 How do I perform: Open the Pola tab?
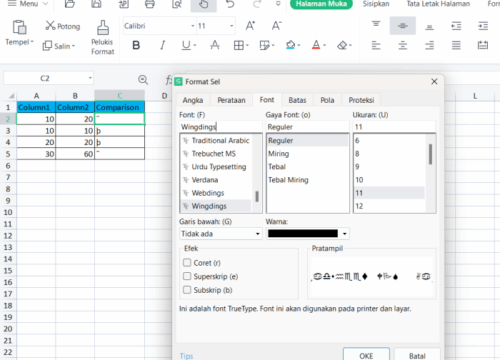tap(327, 100)
